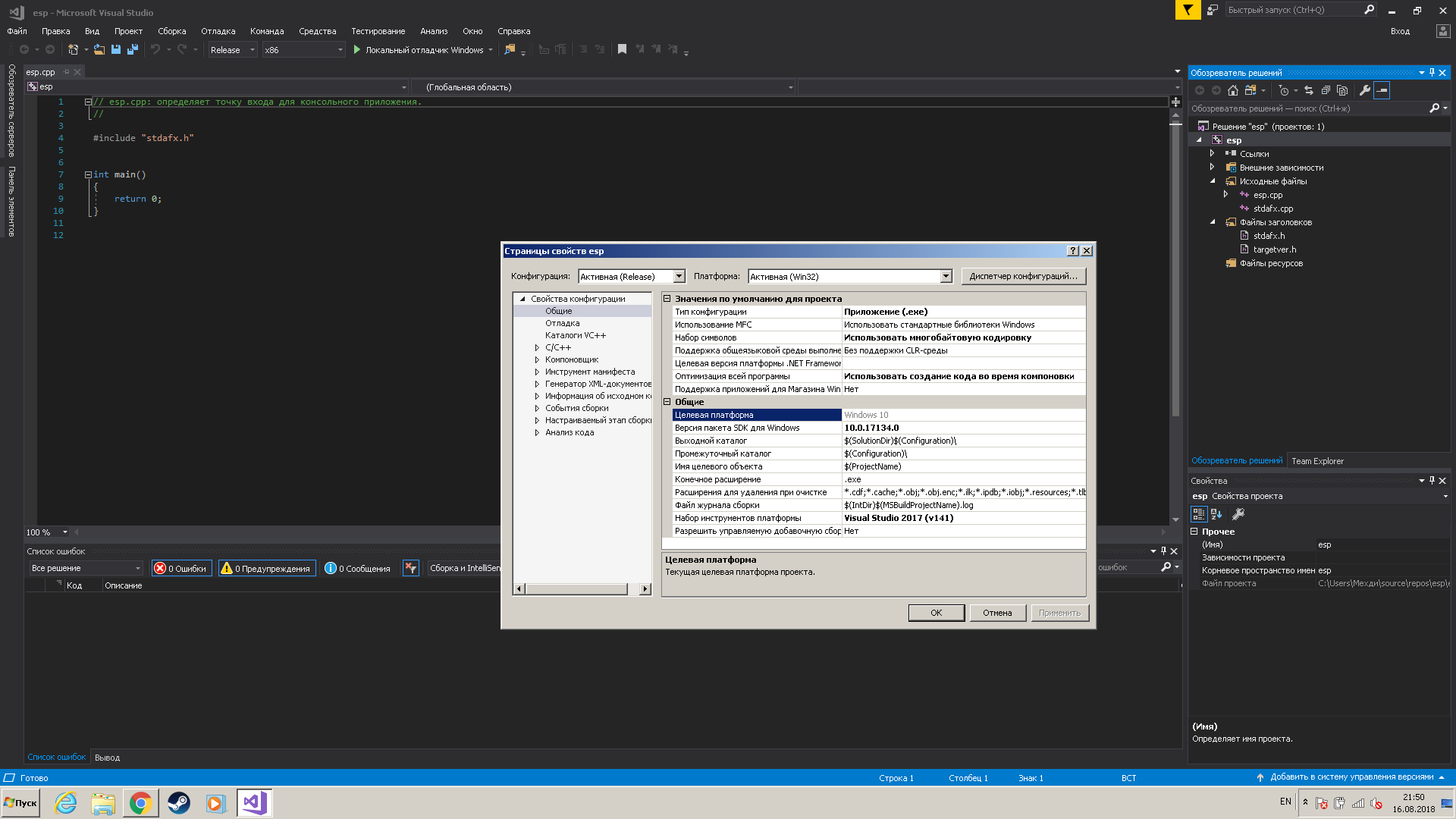1456x819 pixels.
Task: Select the Сборка menu item
Action: point(171,31)
